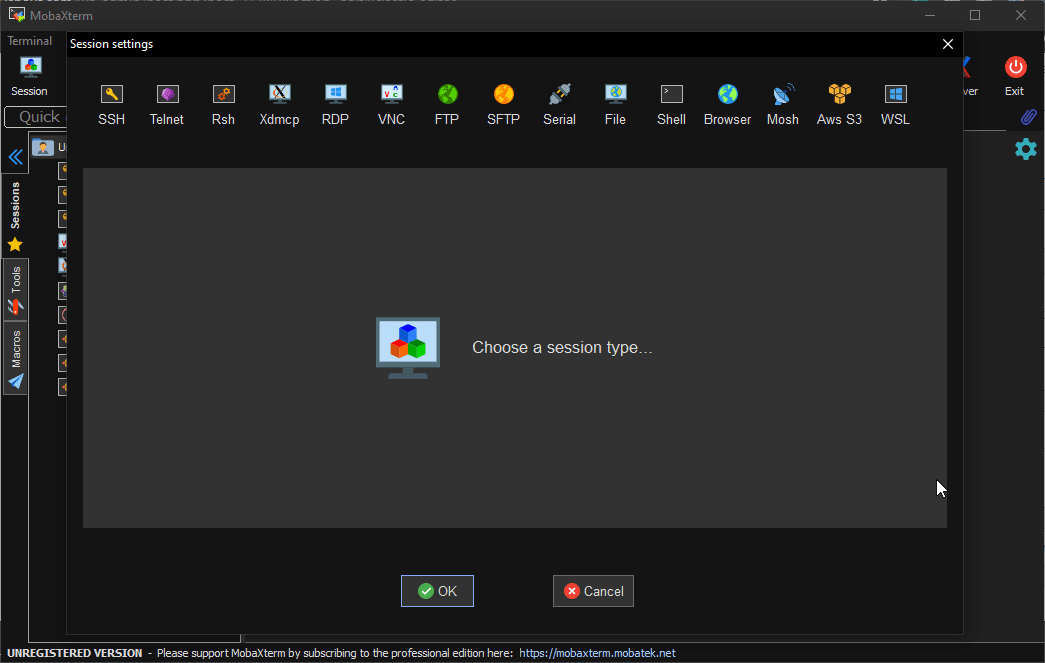1045x663 pixels.
Task: Click the Choose a session type monitor image
Action: [408, 348]
